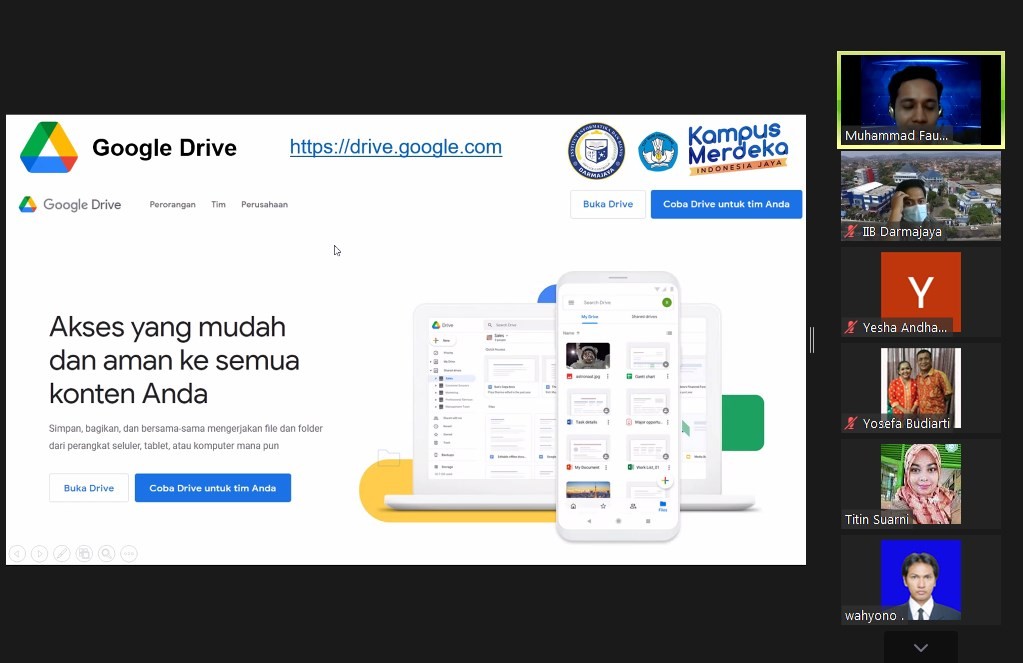Screen dimensions: 1023x663
Task: Select Yesha Andha... participant tile
Action: (921, 292)
